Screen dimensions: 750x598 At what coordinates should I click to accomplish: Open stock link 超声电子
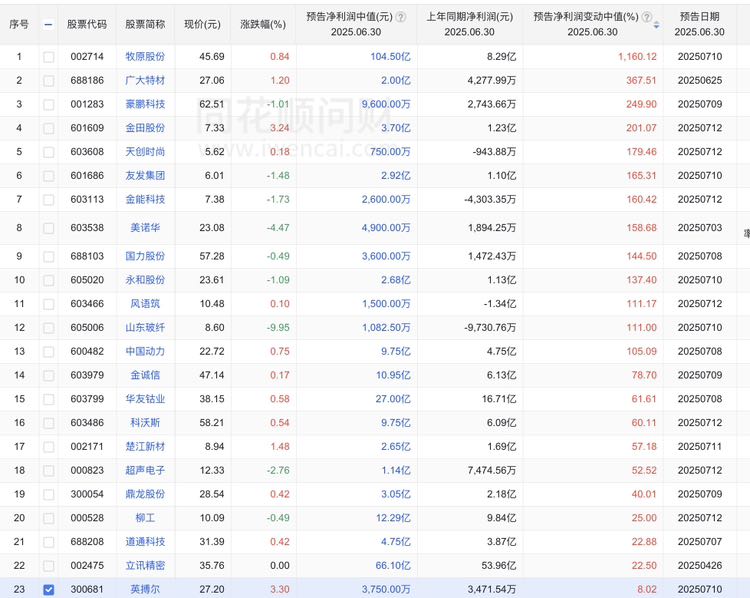(x=145, y=470)
